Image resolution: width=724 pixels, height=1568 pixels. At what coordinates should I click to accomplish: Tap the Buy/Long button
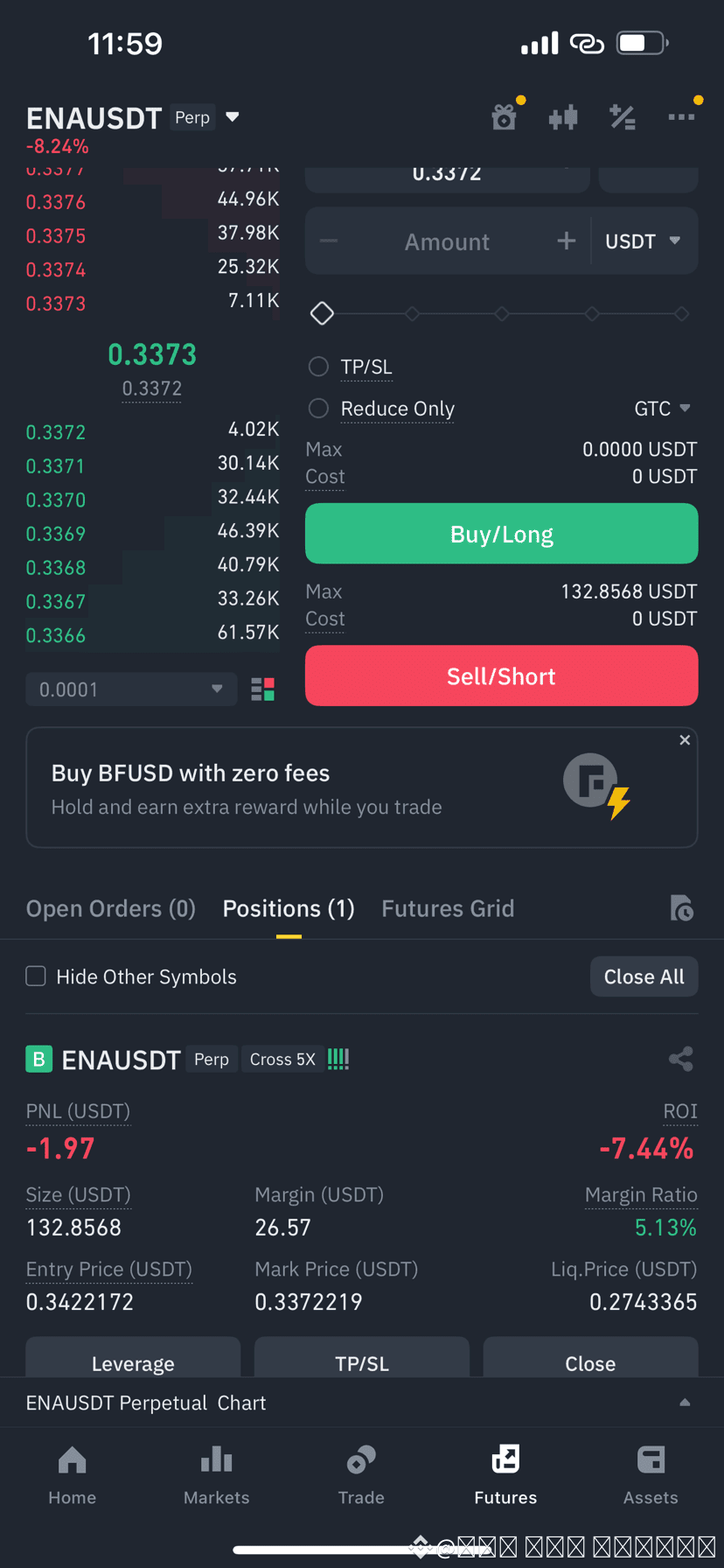coord(501,534)
